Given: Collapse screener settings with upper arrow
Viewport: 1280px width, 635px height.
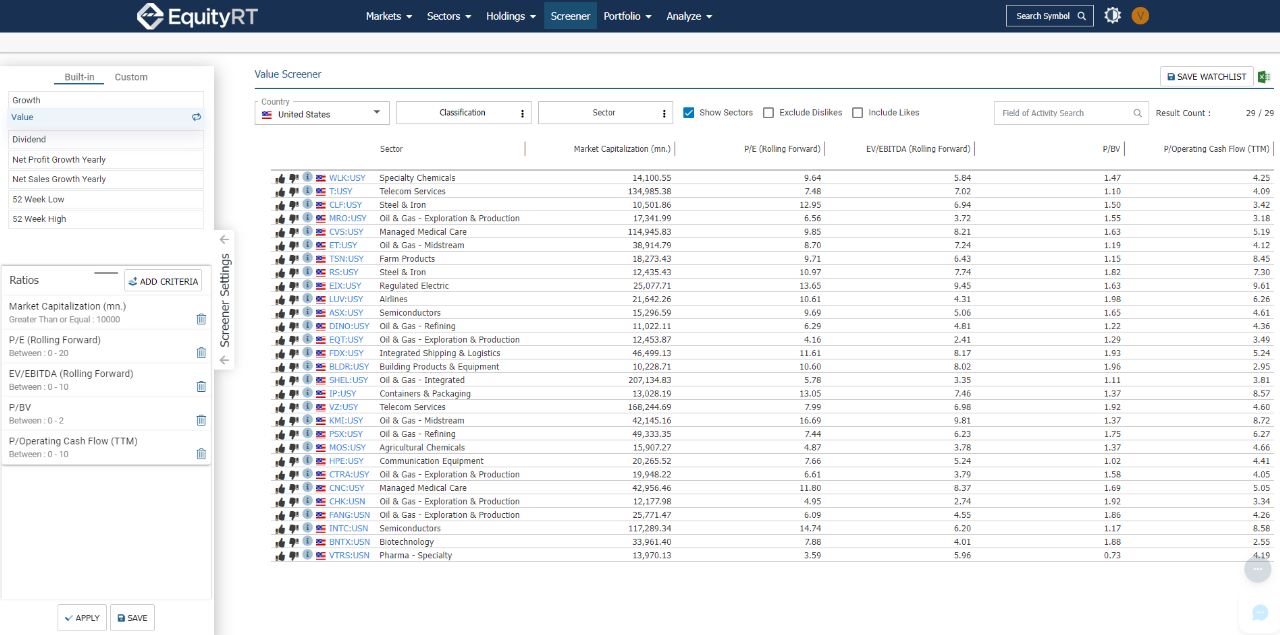Looking at the screenshot, I should 224,239.
